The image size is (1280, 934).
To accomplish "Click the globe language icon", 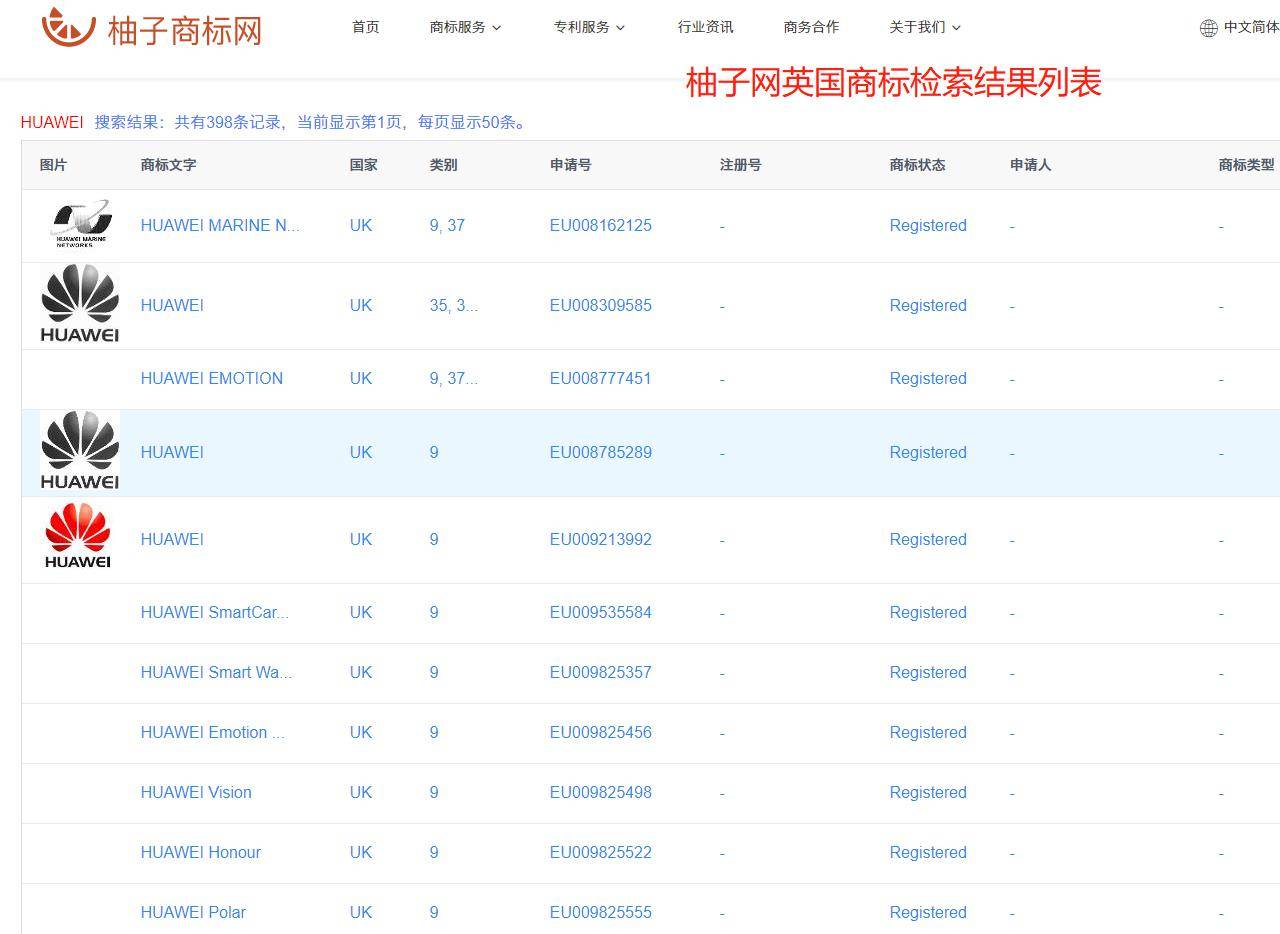I will click(1208, 28).
